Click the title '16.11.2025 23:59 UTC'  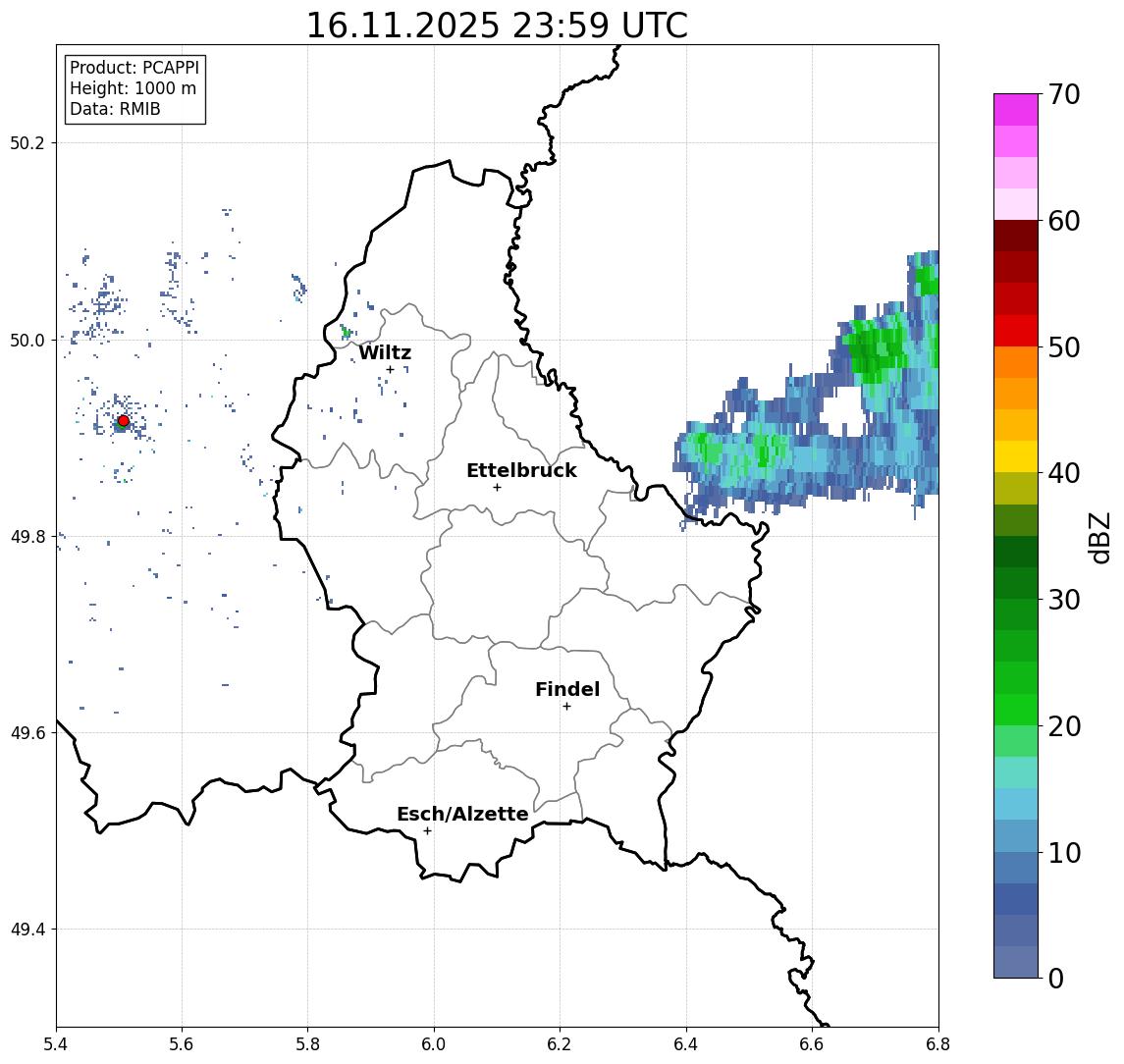pos(497,26)
